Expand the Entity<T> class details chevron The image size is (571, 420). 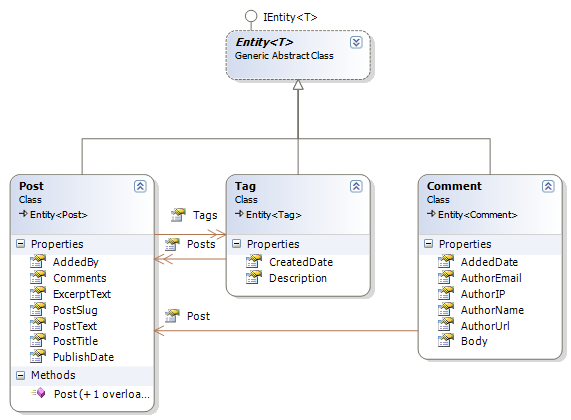pyautogui.click(x=356, y=43)
